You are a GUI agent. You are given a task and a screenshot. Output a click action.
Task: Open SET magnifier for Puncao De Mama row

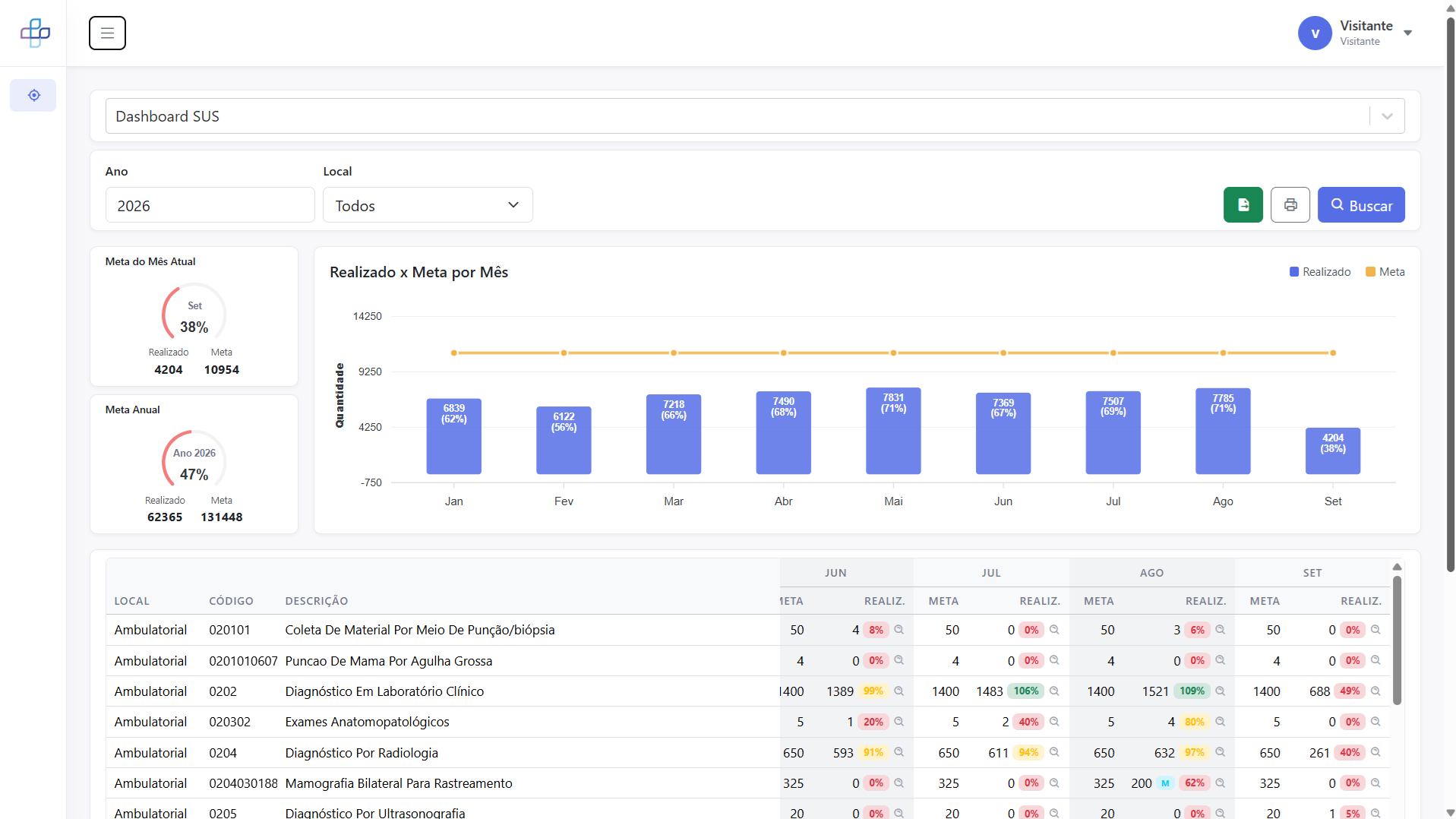1375,660
